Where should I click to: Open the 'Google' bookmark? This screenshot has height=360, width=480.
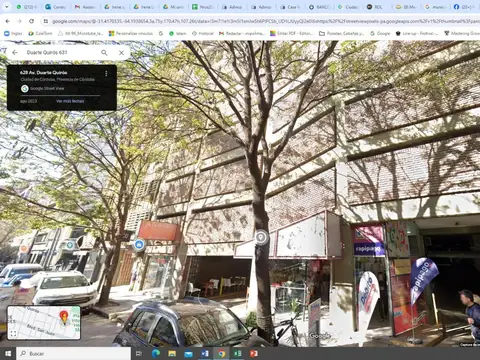pyautogui.click(x=380, y=33)
